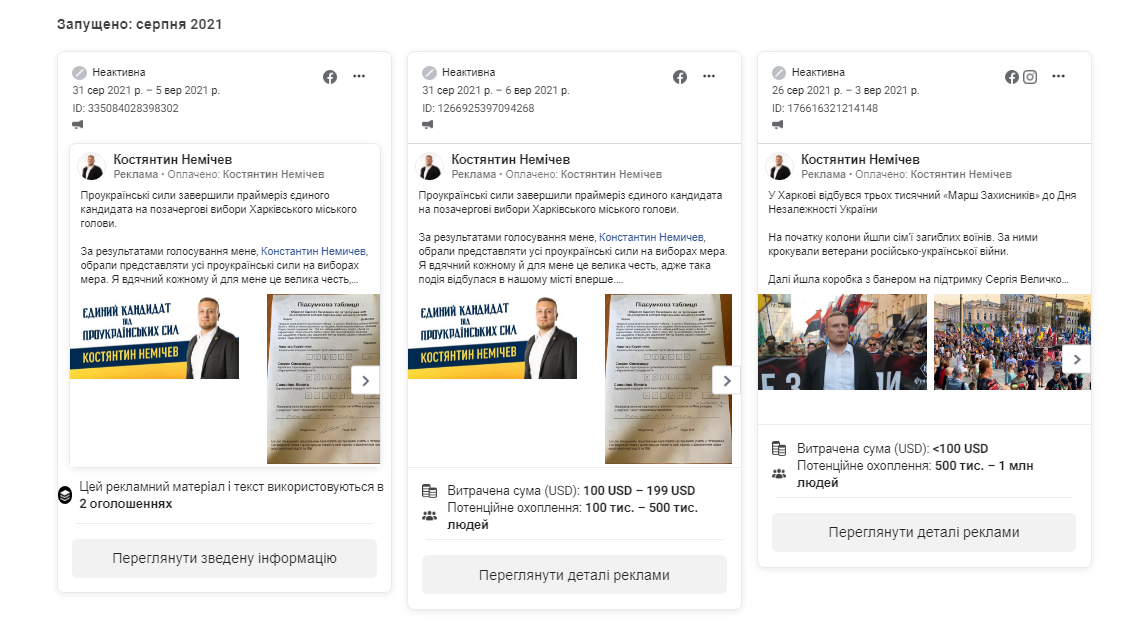Click the Instagram icon on third ad card
The image size is (1145, 623).
(x=1030, y=77)
